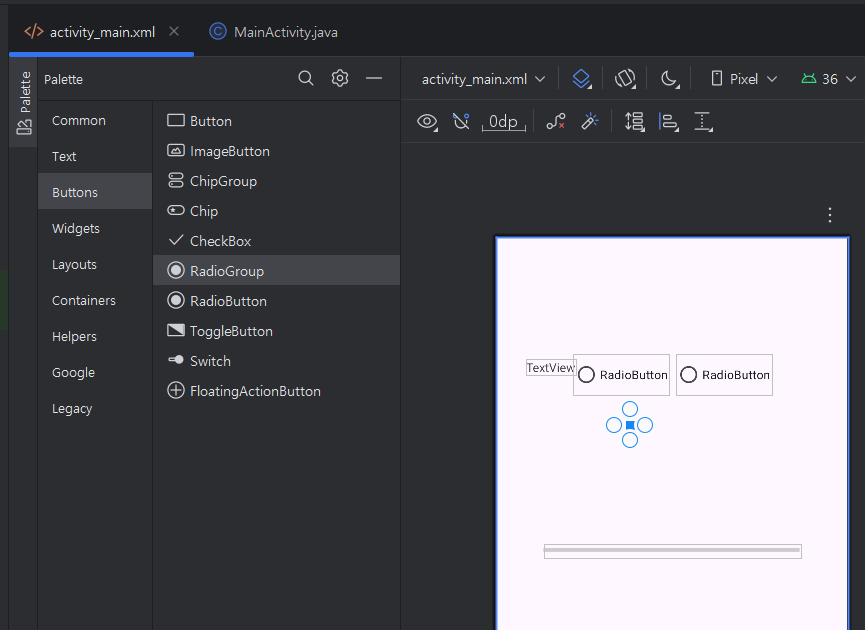Change the 0dp default margins value

click(x=504, y=121)
